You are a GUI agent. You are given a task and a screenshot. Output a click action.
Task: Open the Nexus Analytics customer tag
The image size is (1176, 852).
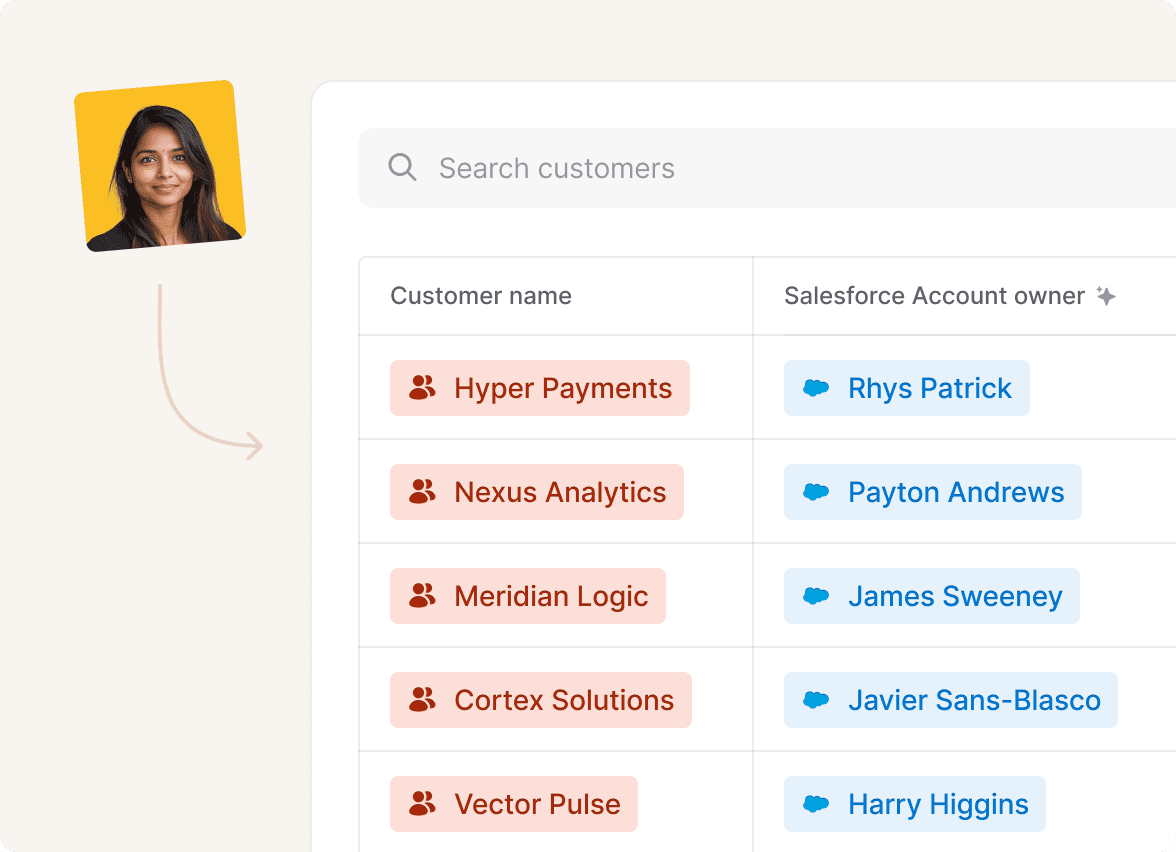[x=536, y=492]
